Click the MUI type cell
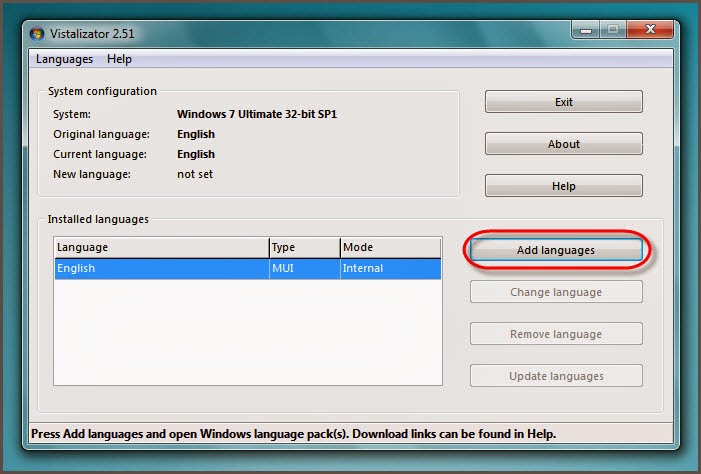Screen dimensions: 701x474 click(305, 268)
